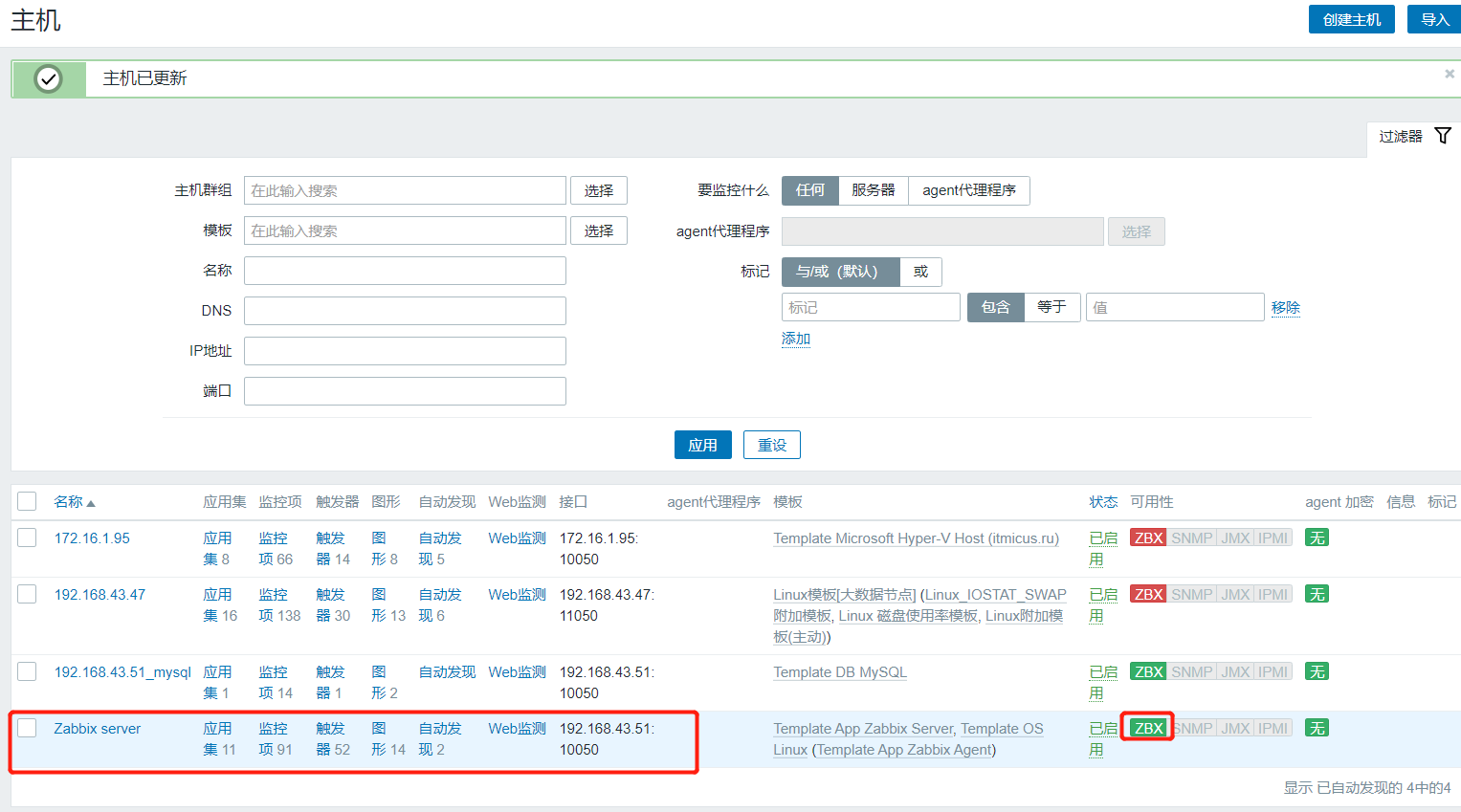Open Template DB MySQL link
Viewport: 1461px width, 812px height.
[x=840, y=671]
